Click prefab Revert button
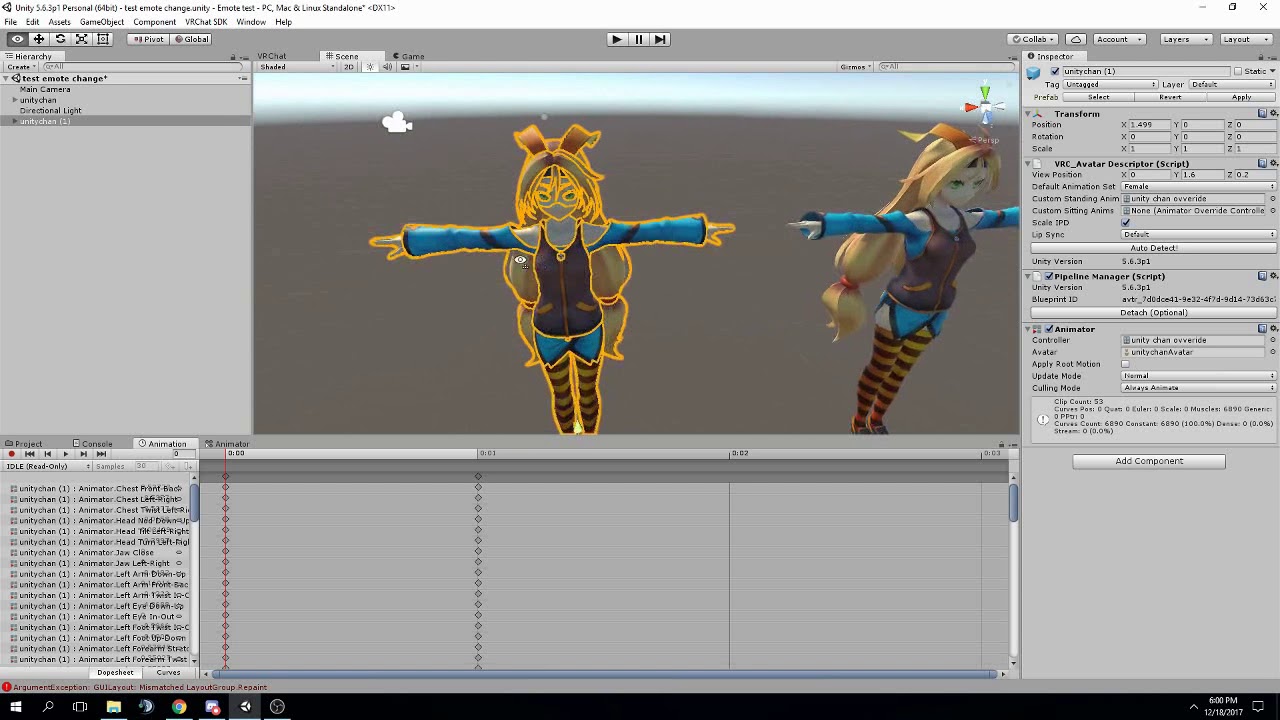1280x720 pixels. tap(1170, 97)
